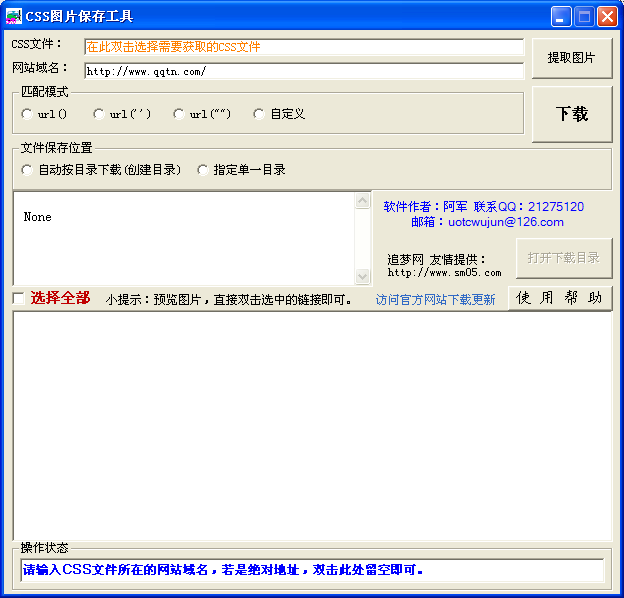Open the 使用帮助 button

pyautogui.click(x=560, y=298)
